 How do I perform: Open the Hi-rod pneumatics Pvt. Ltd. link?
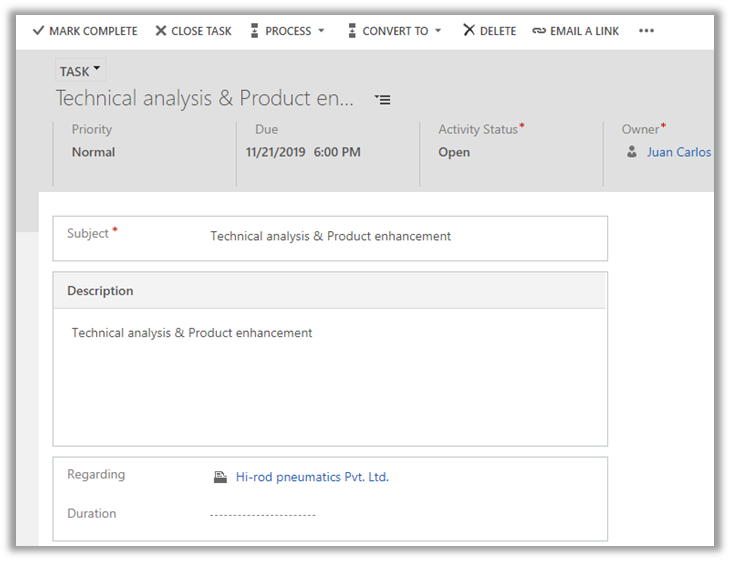click(x=312, y=477)
